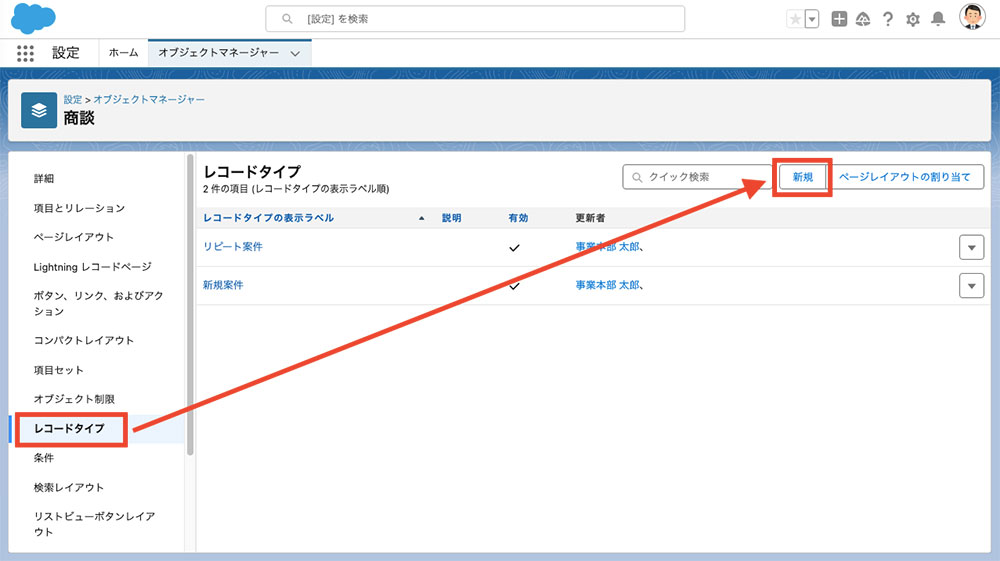Open the setup gear icon

[913, 19]
